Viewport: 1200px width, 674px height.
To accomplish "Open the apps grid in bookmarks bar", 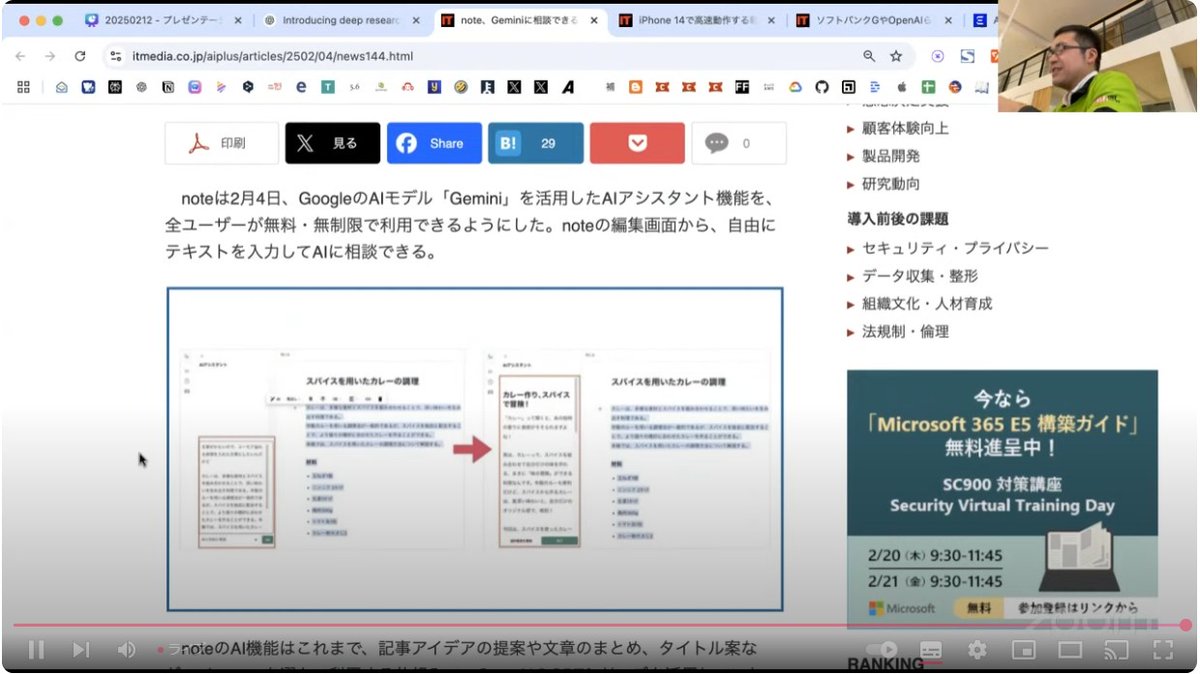I will [x=24, y=87].
